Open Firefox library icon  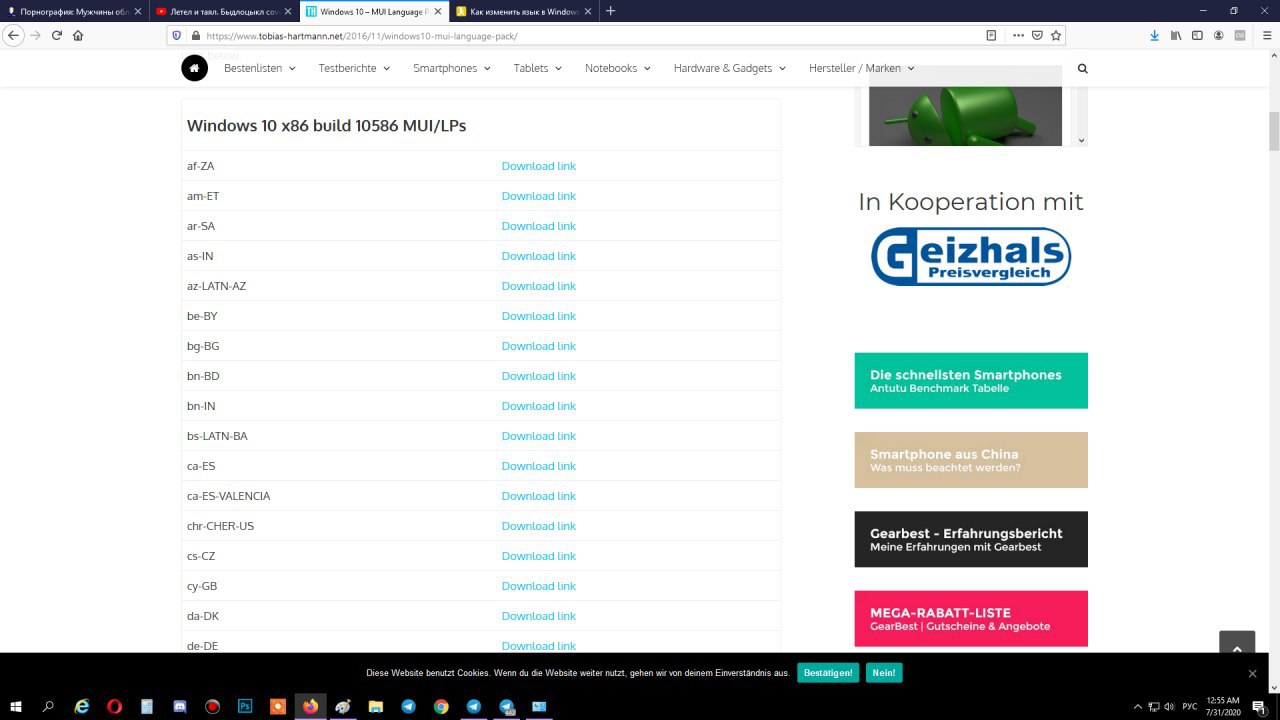1176,35
